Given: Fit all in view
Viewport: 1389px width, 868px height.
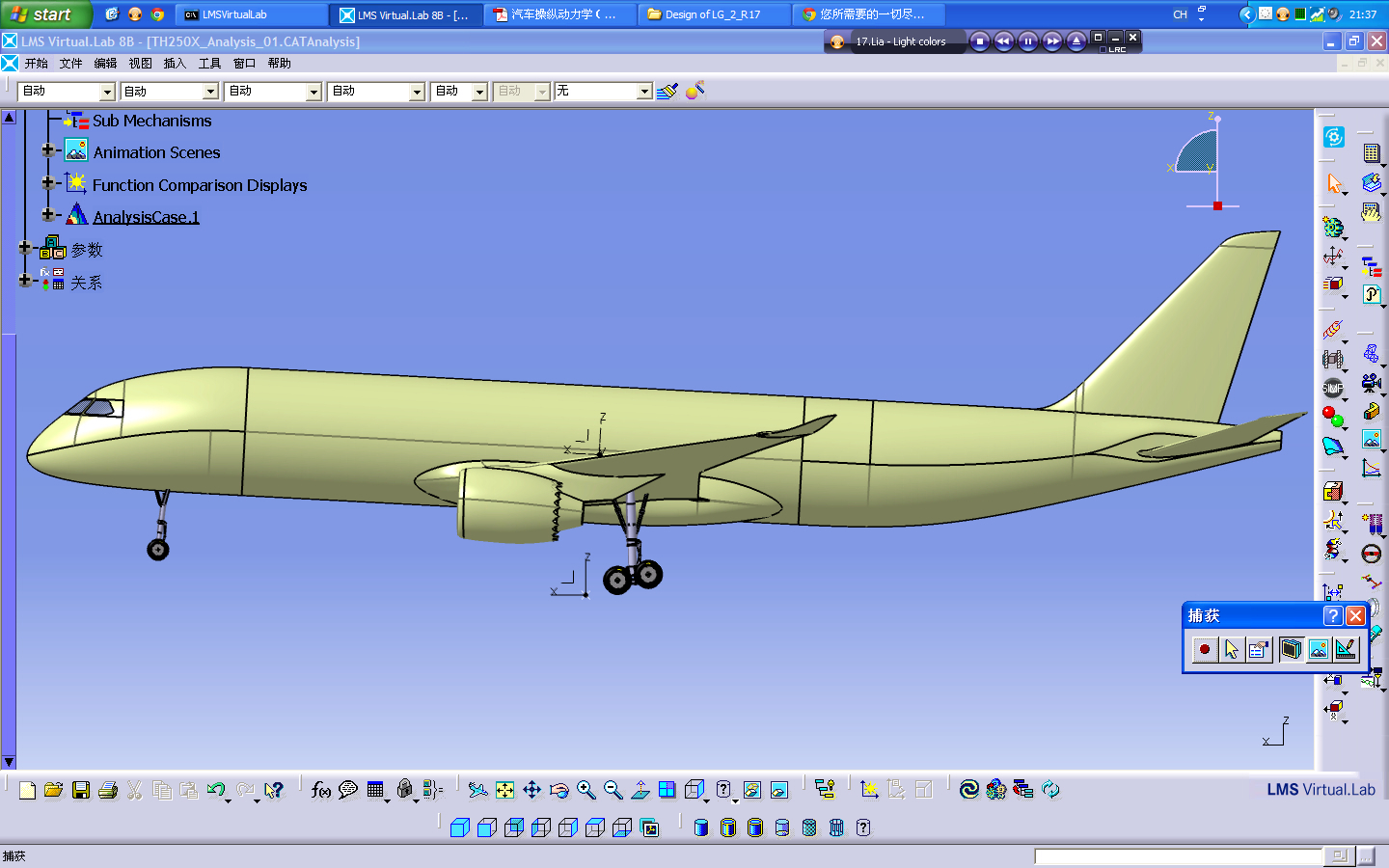Looking at the screenshot, I should pos(504,790).
